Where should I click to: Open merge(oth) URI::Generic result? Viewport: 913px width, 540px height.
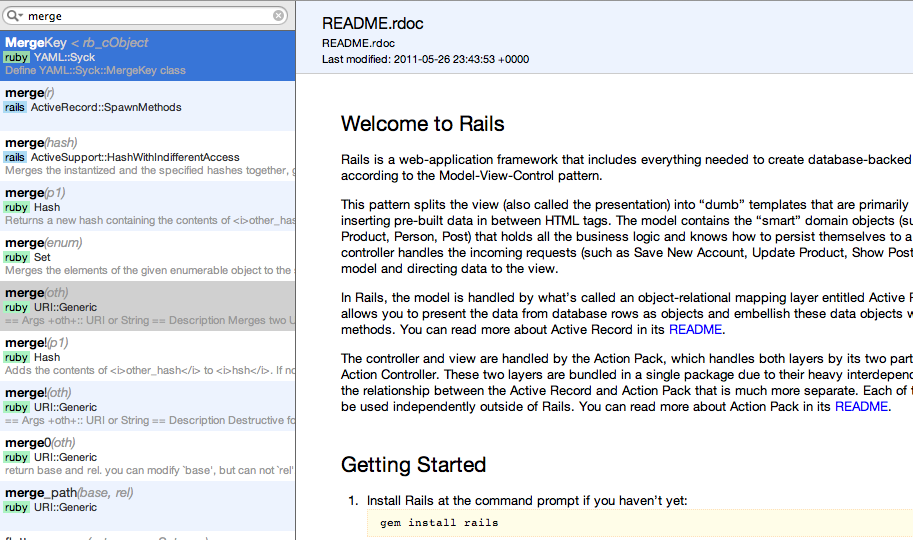[x=147, y=306]
